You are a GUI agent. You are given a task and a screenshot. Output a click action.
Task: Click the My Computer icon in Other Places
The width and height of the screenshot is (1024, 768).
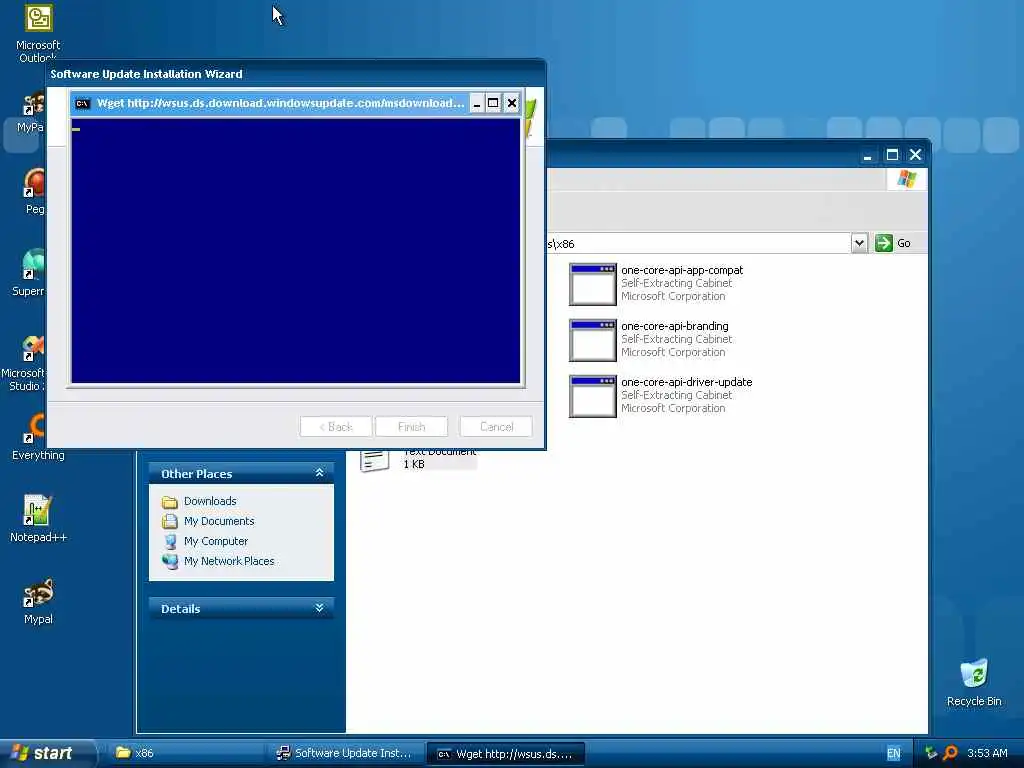tap(170, 541)
